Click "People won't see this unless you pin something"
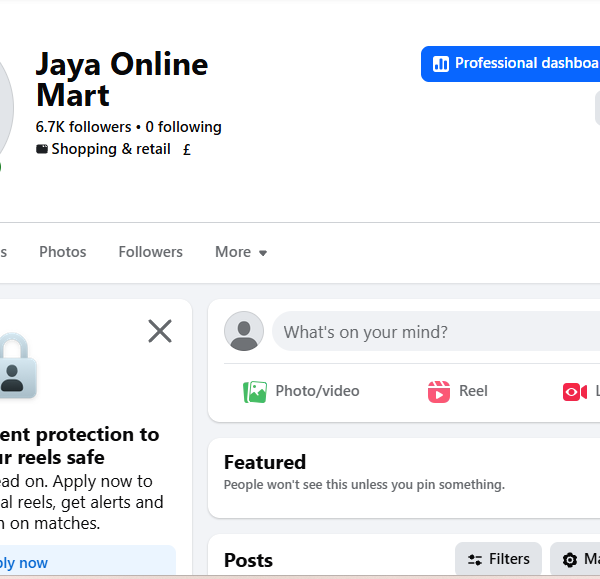The width and height of the screenshot is (600, 579). coord(364,485)
